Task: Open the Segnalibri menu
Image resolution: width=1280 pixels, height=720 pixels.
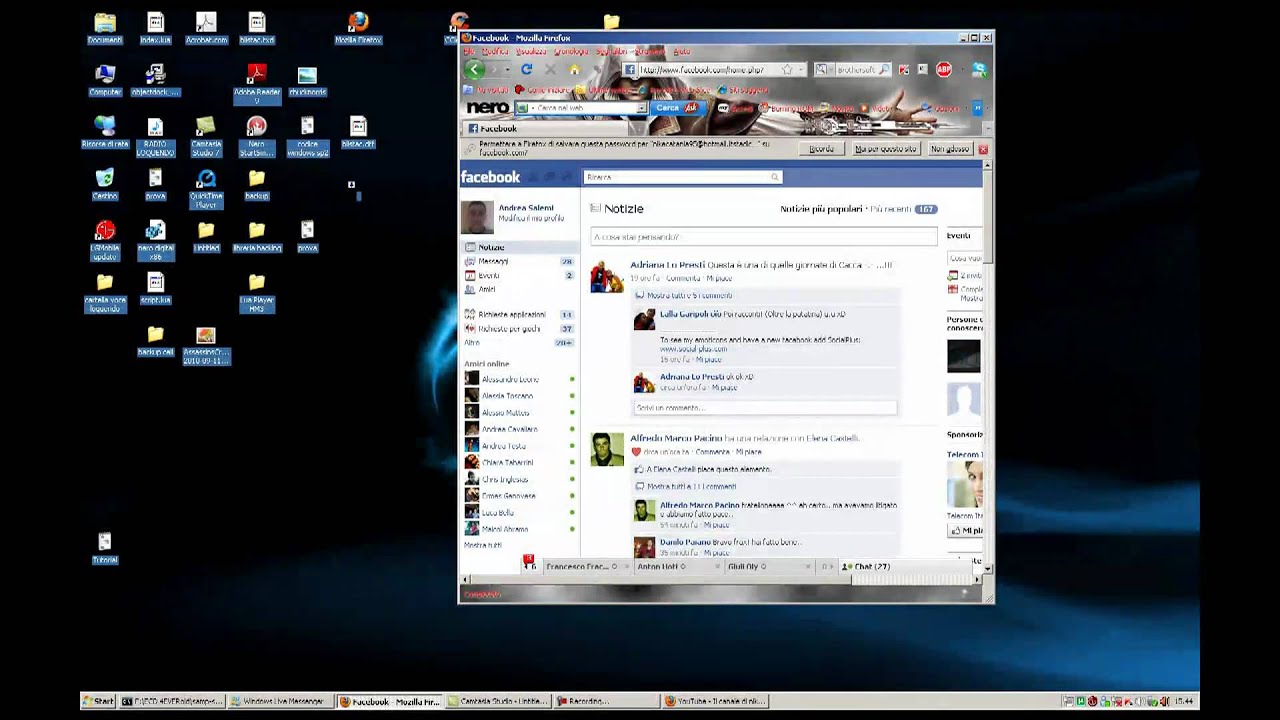Action: tap(611, 51)
